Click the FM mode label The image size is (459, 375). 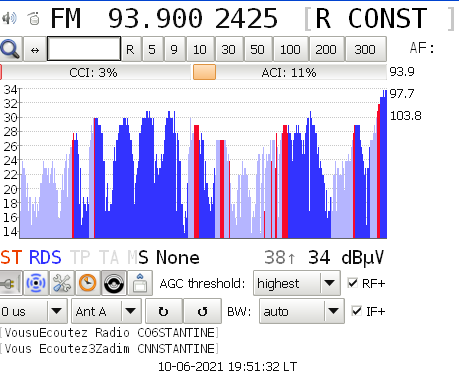(x=66, y=18)
